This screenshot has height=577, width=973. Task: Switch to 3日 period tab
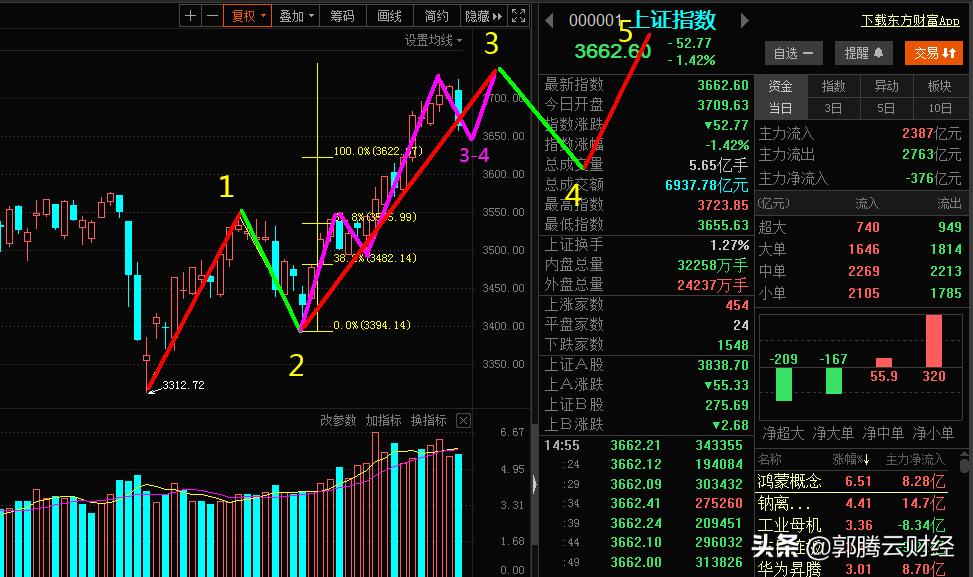point(833,109)
